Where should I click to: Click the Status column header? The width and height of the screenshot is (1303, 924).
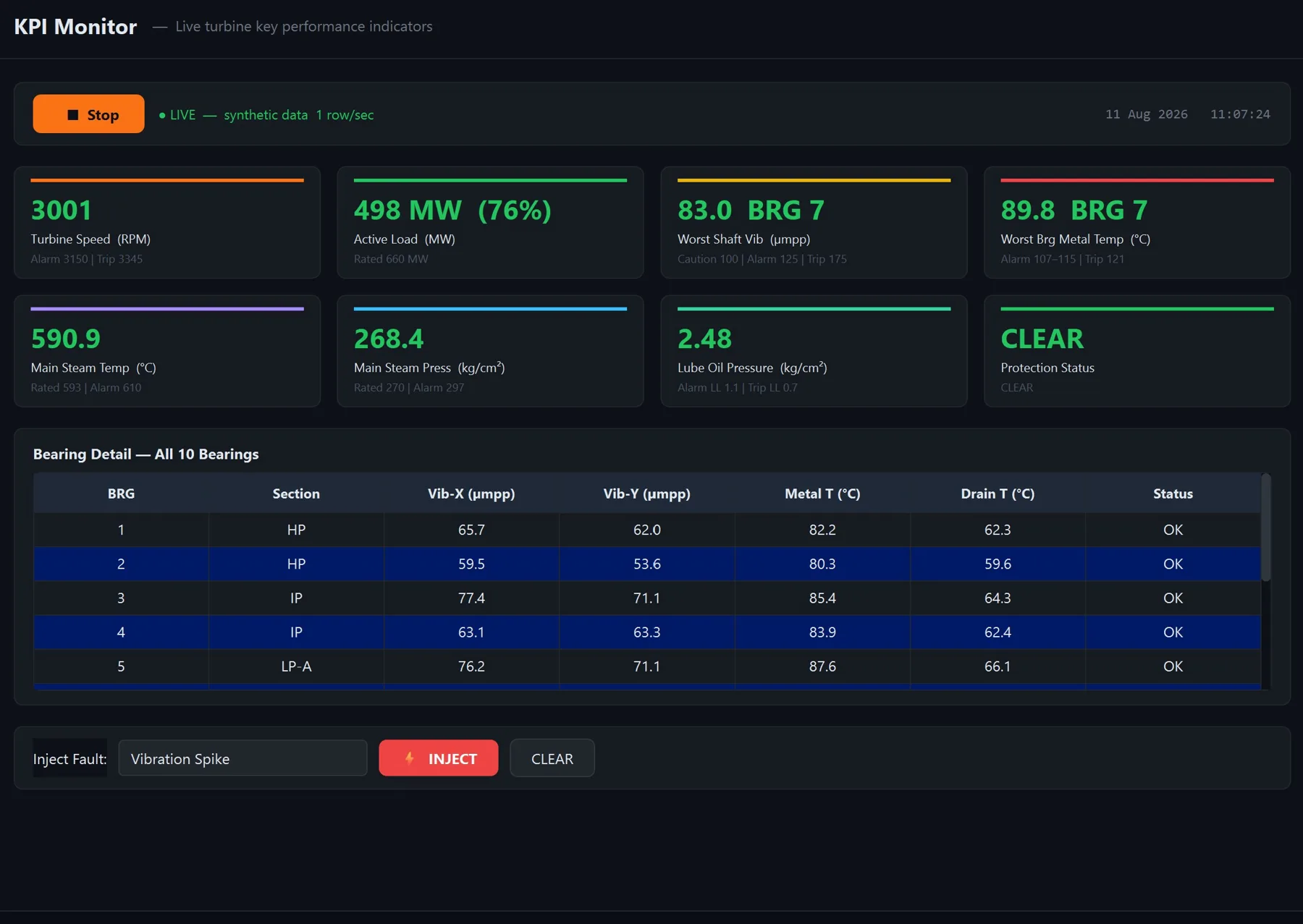tap(1173, 493)
